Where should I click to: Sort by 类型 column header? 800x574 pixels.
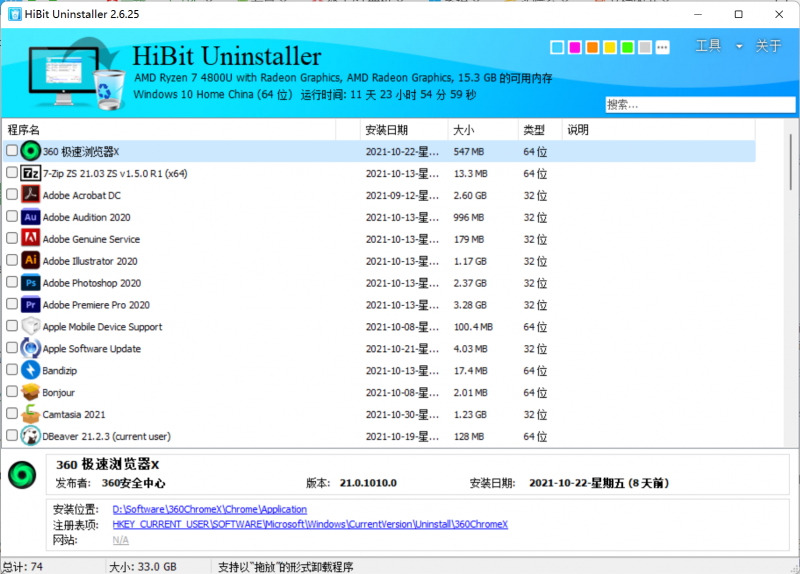tap(540, 130)
